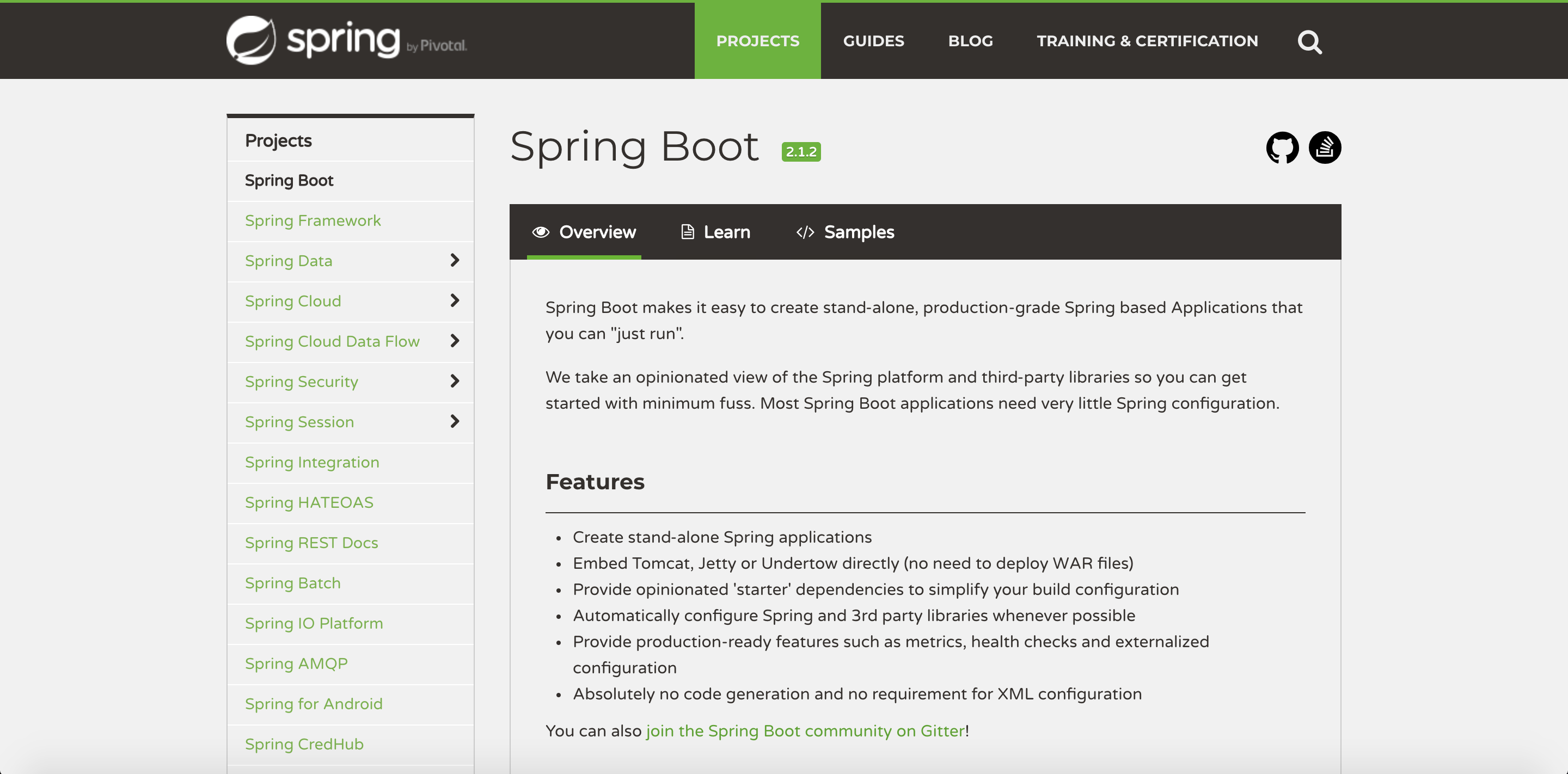Open Spring Integration in the sidebar
The image size is (1568, 774).
[313, 463]
